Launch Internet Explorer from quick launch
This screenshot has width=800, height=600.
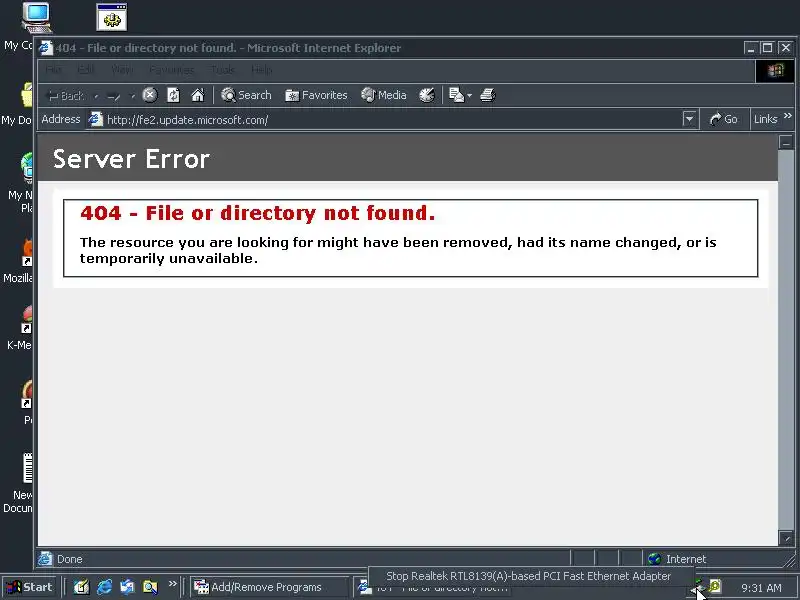tap(105, 587)
